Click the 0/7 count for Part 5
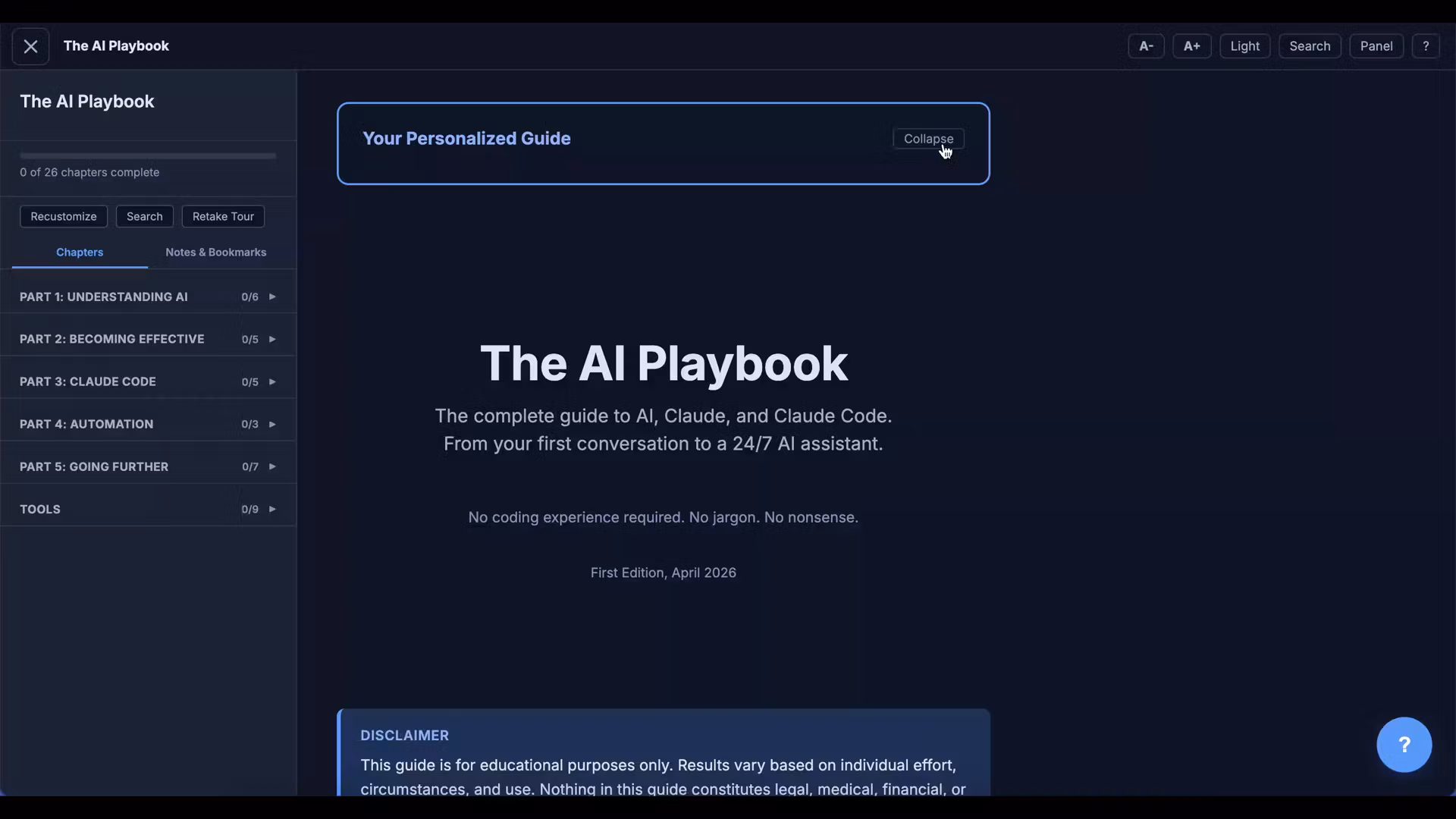Screen dimensions: 1456x819 point(249,466)
